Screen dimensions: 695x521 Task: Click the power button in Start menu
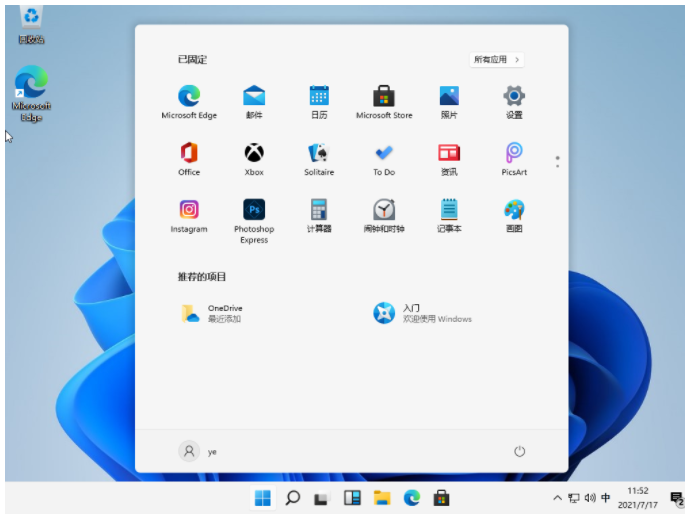point(519,451)
